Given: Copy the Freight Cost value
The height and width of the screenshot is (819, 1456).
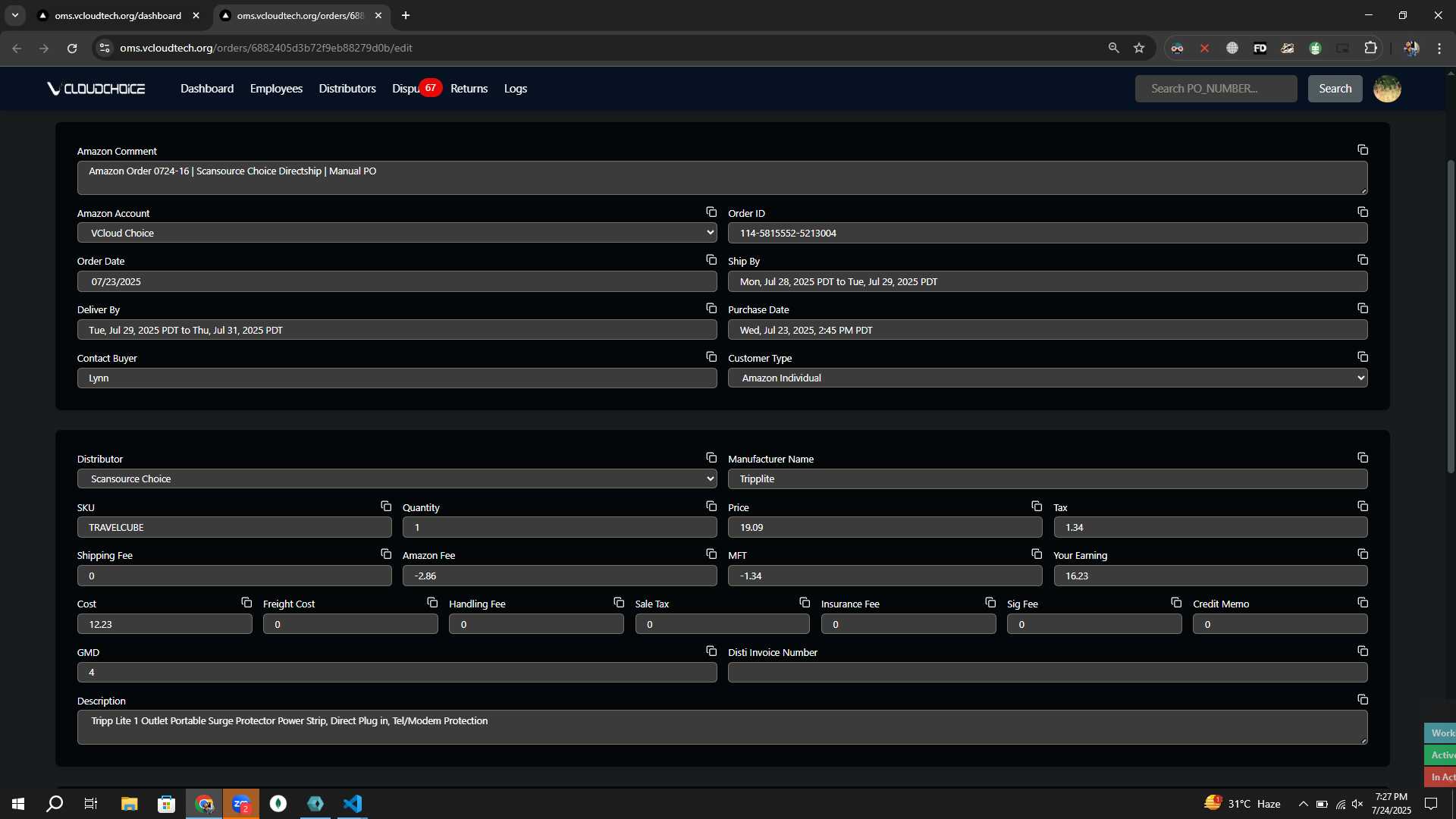Looking at the screenshot, I should coord(432,603).
